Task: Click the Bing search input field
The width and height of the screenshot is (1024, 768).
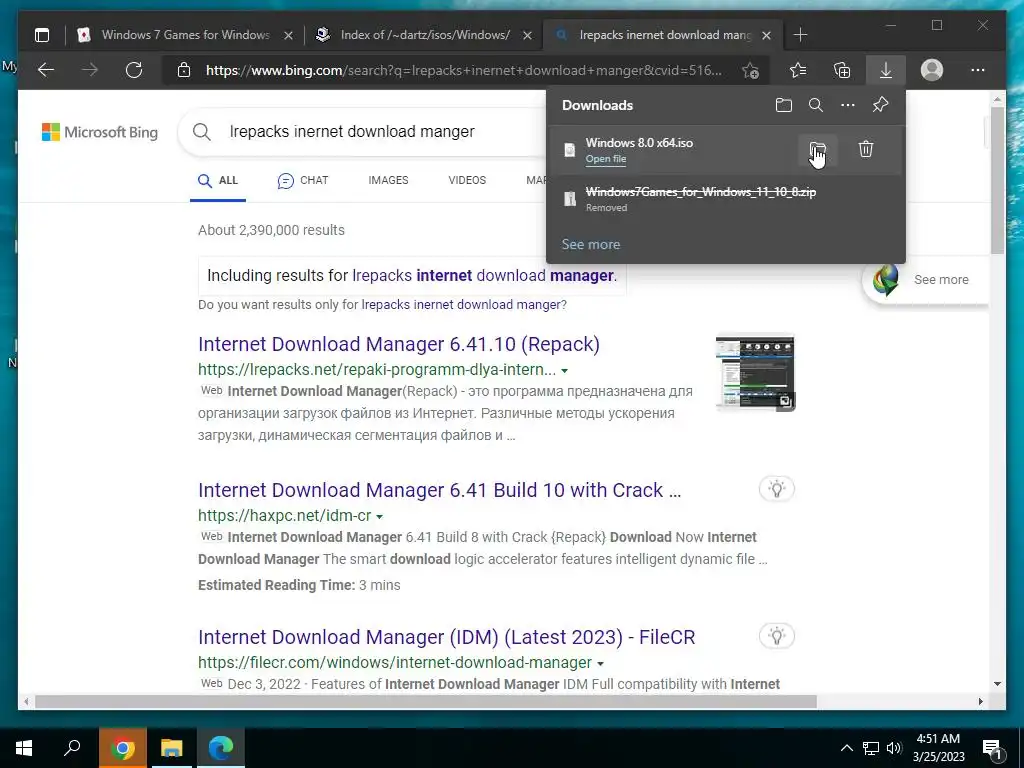Action: click(385, 132)
